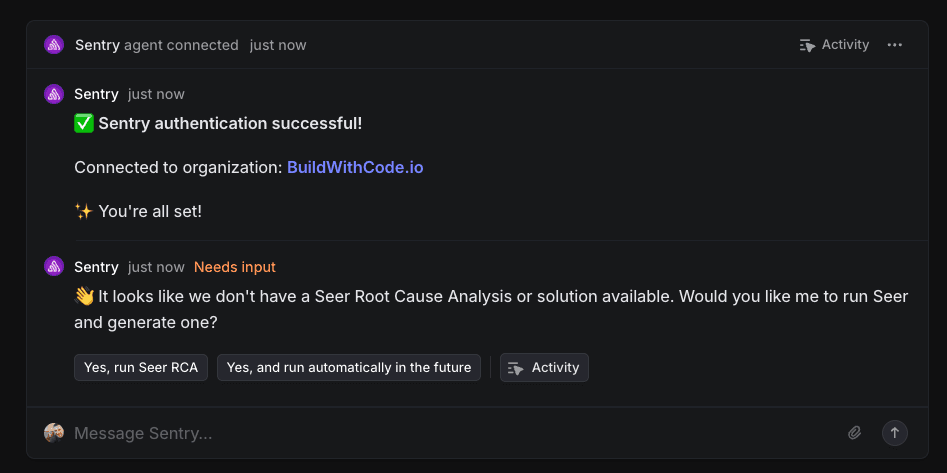Click just now timestamp in header row
Screen dimensions: 947x473
coord(278,45)
